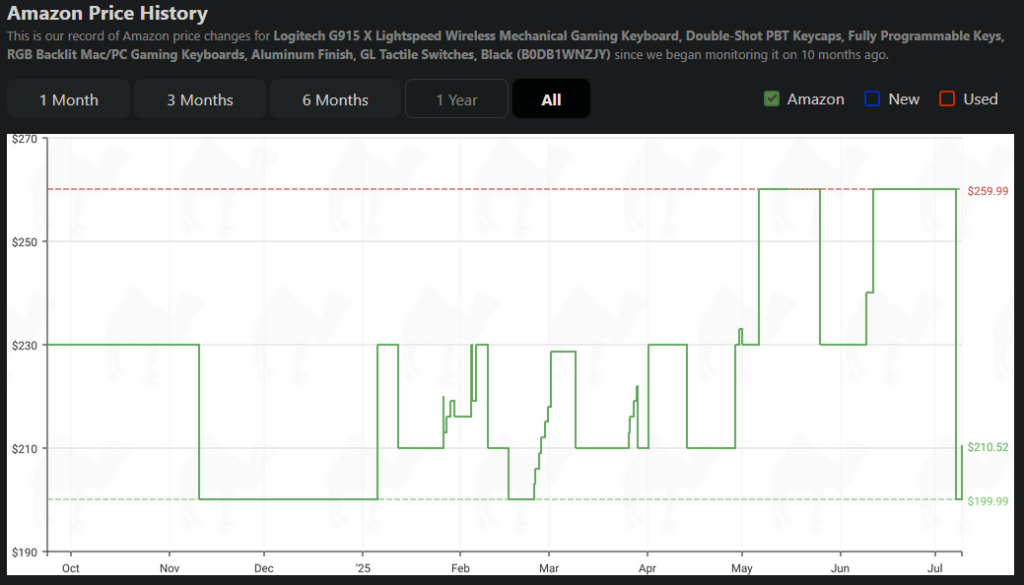This screenshot has height=585, width=1024.
Task: Click the Amazon Price History heading
Action: tap(107, 13)
